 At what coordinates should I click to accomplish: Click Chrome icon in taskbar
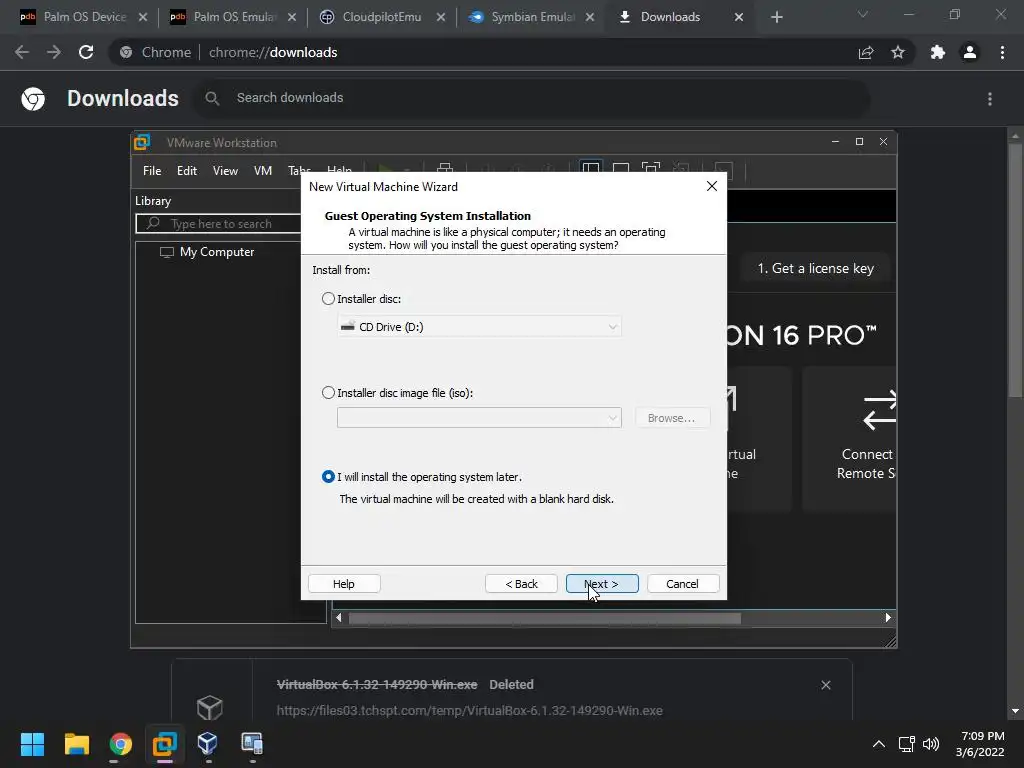tap(121, 744)
